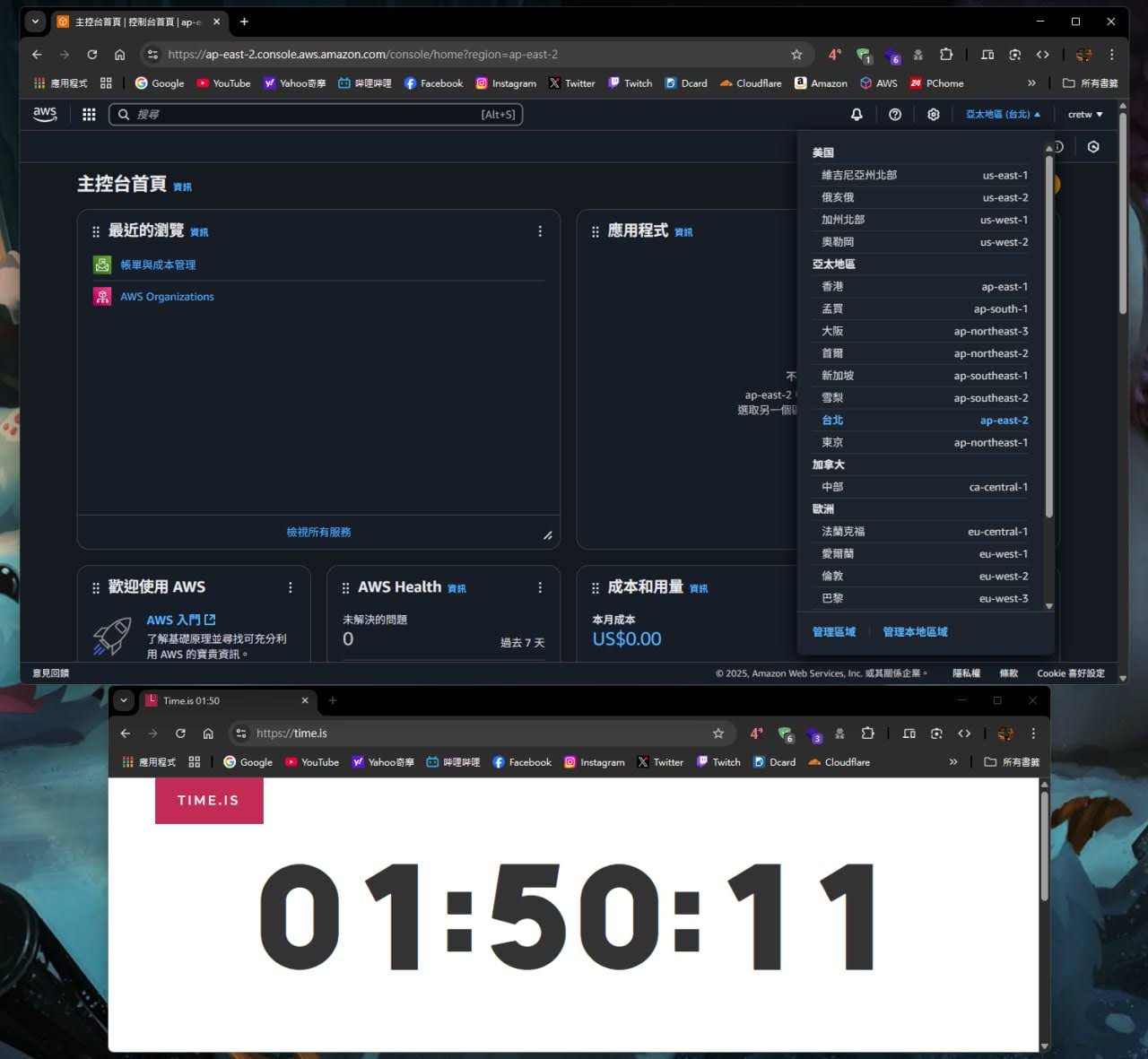Image resolution: width=1148 pixels, height=1059 pixels.
Task: Reload the AWS console tab
Action: point(91,55)
